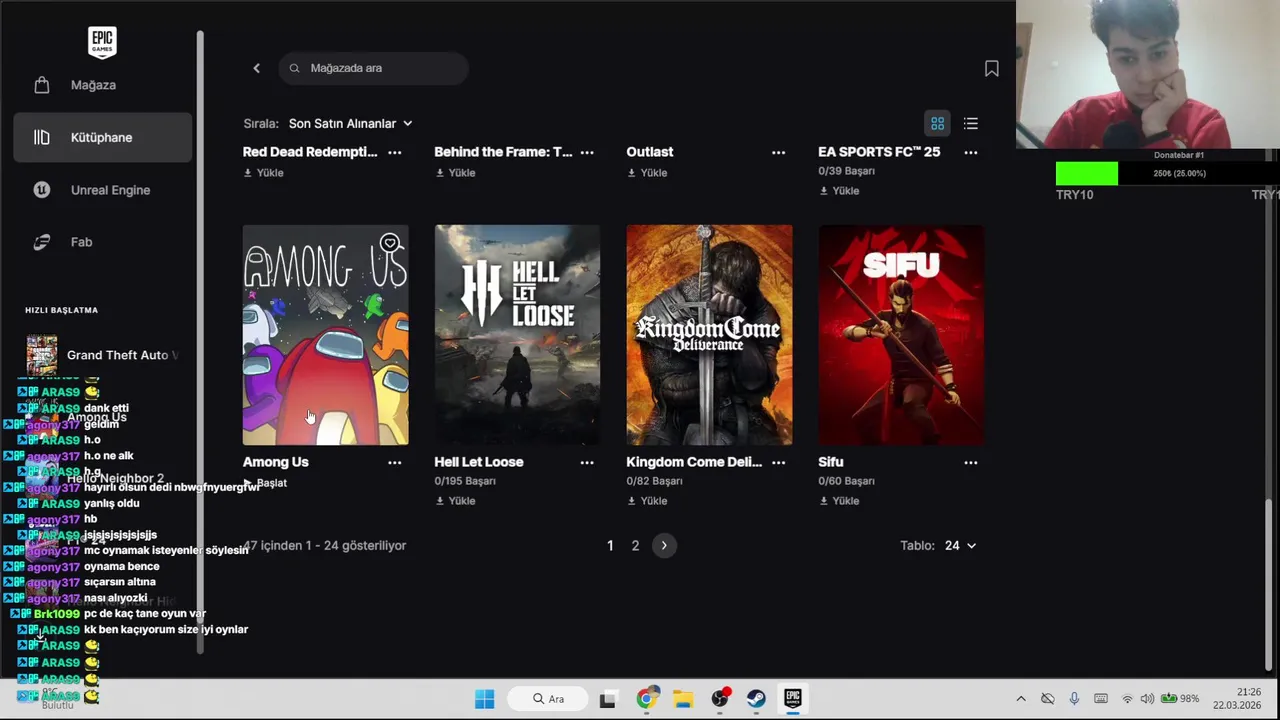Click the sidebar scrollbar
The height and width of the screenshot is (720, 1280).
coord(200,340)
